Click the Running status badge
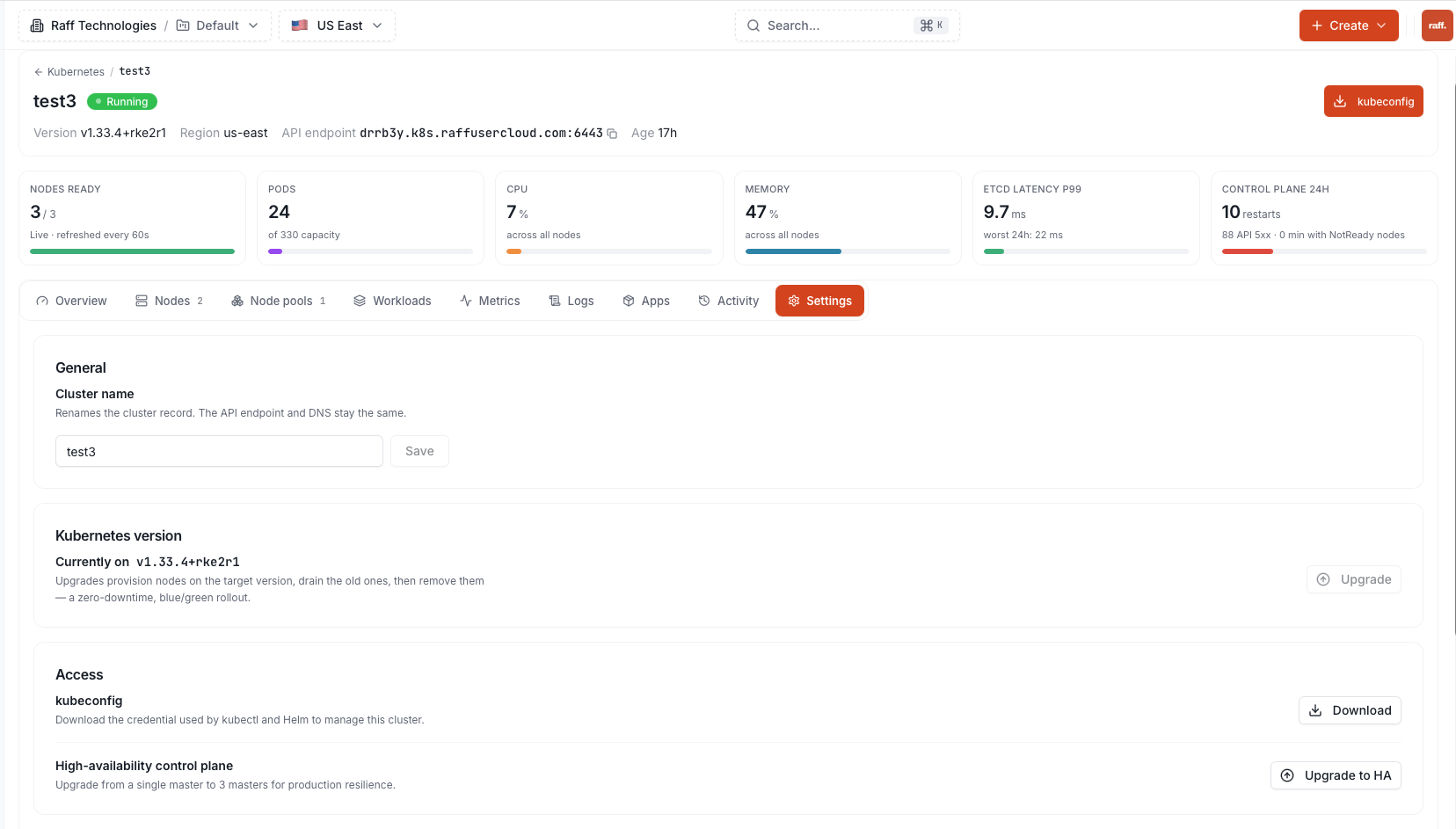The image size is (1456, 829). (122, 102)
